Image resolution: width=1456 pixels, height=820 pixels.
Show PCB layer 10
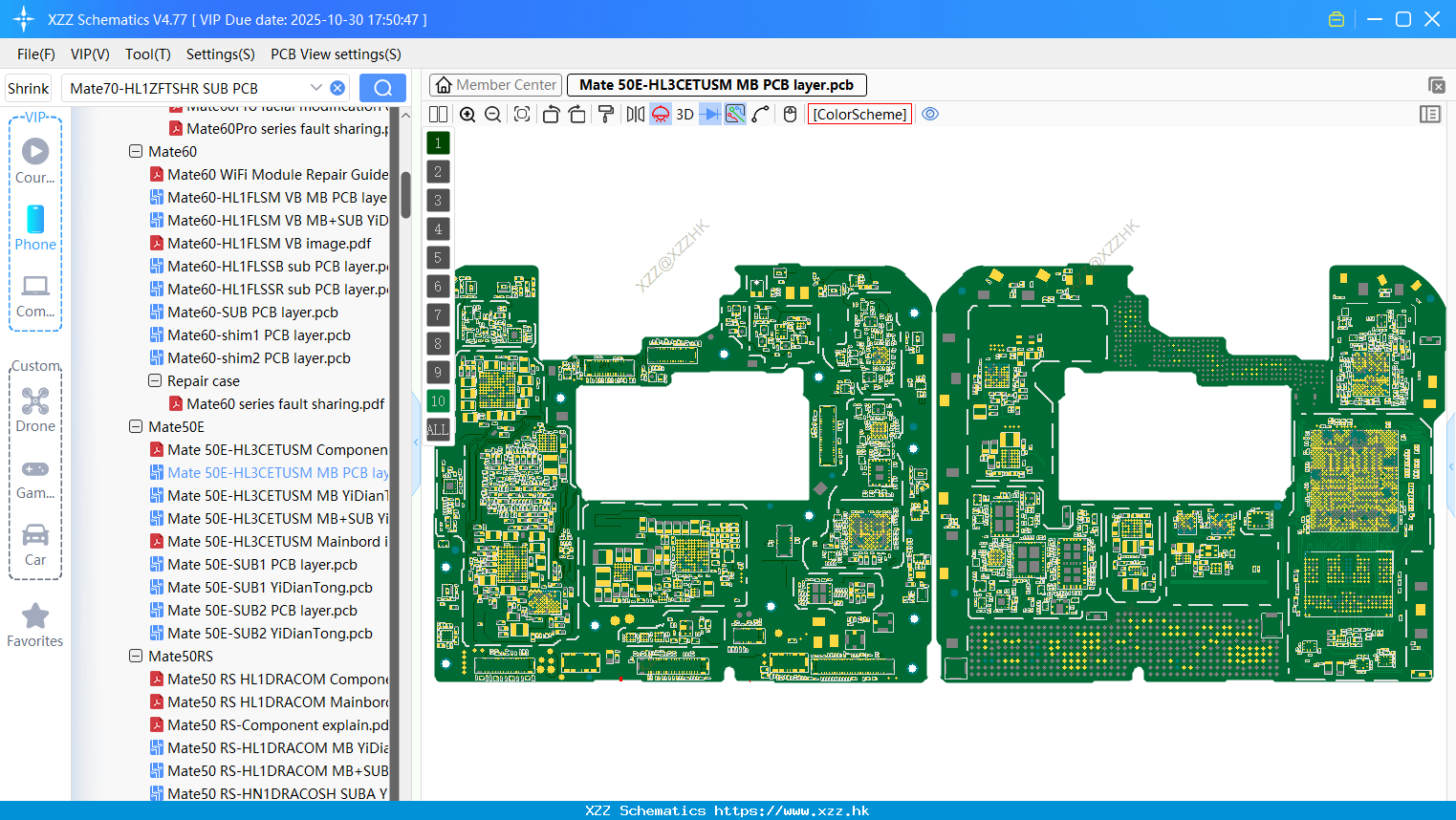pyautogui.click(x=438, y=401)
